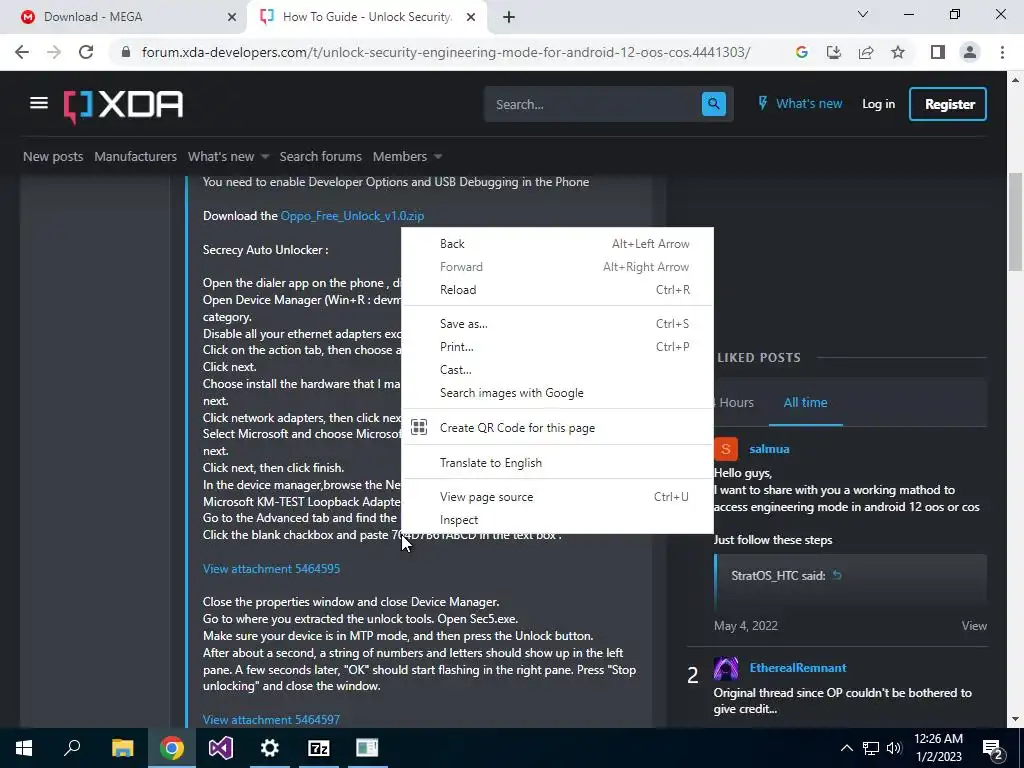Click the XDA Search... input field
The image size is (1024, 768).
coord(592,104)
